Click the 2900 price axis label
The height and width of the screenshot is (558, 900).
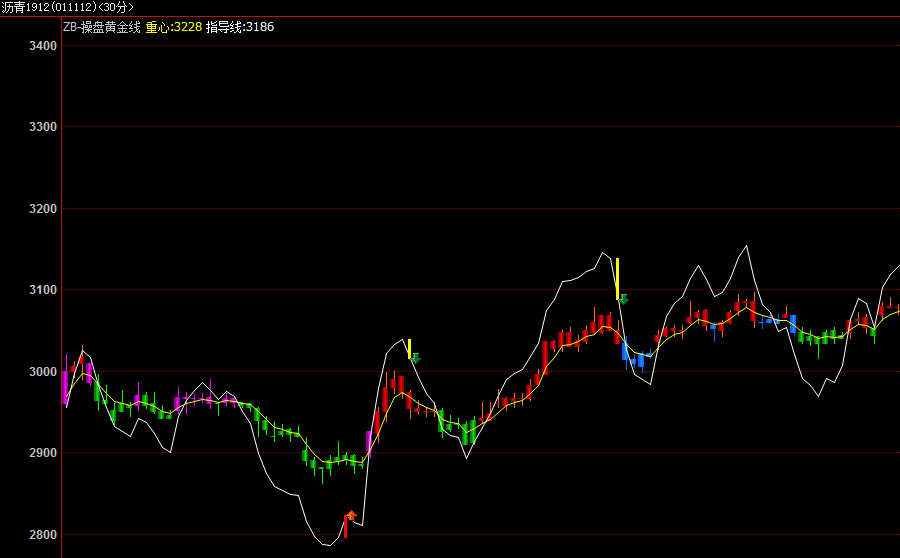[x=43, y=453]
